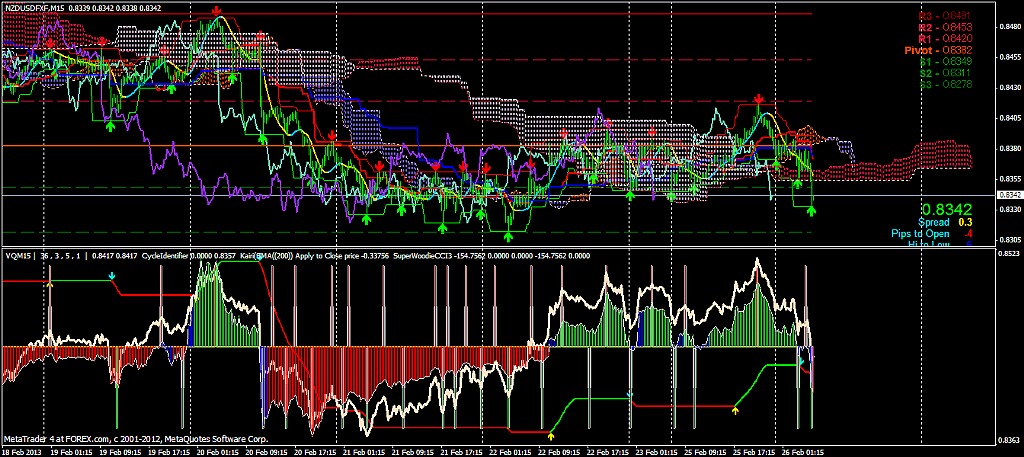Click the yellow arrow at indicator window's left edge
Image resolution: width=1024 pixels, height=457 pixels.
(x=48, y=286)
